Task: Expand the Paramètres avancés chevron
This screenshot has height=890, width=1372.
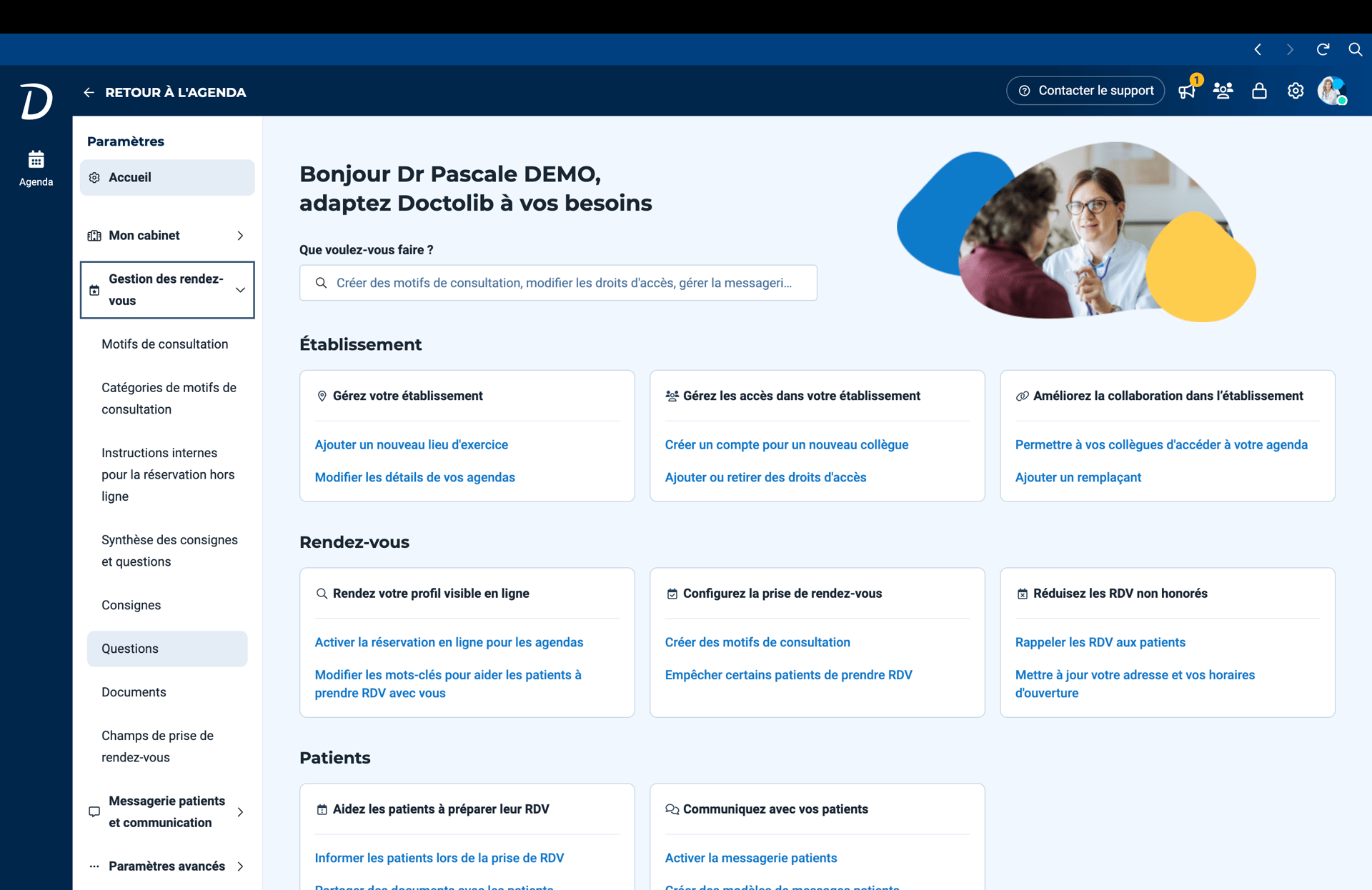Action: (240, 866)
